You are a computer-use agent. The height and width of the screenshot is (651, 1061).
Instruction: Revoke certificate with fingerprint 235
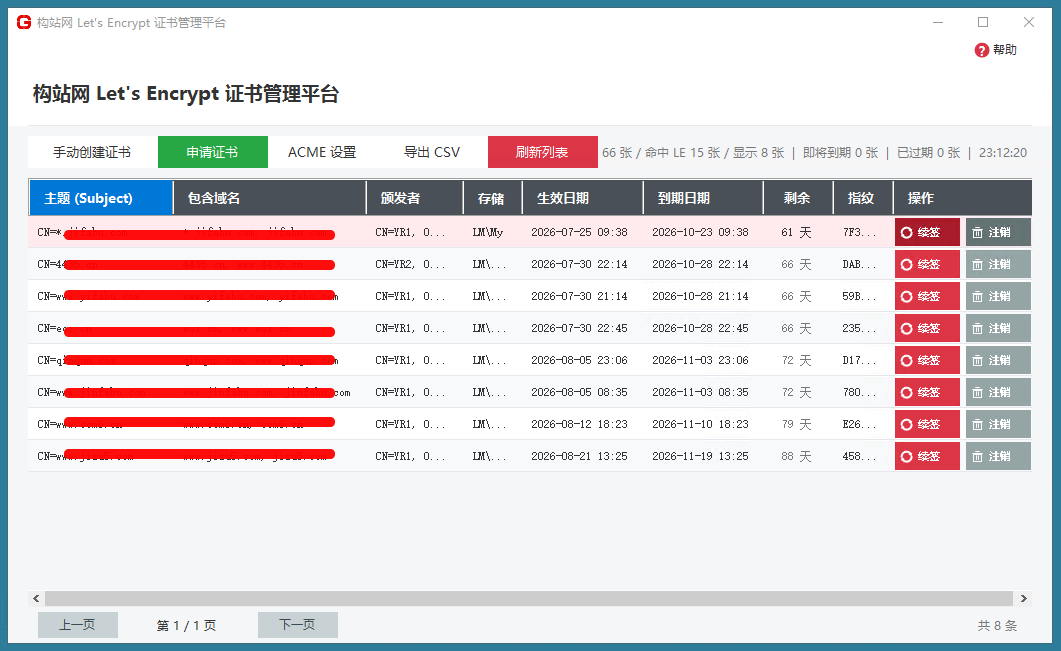[x=998, y=328]
